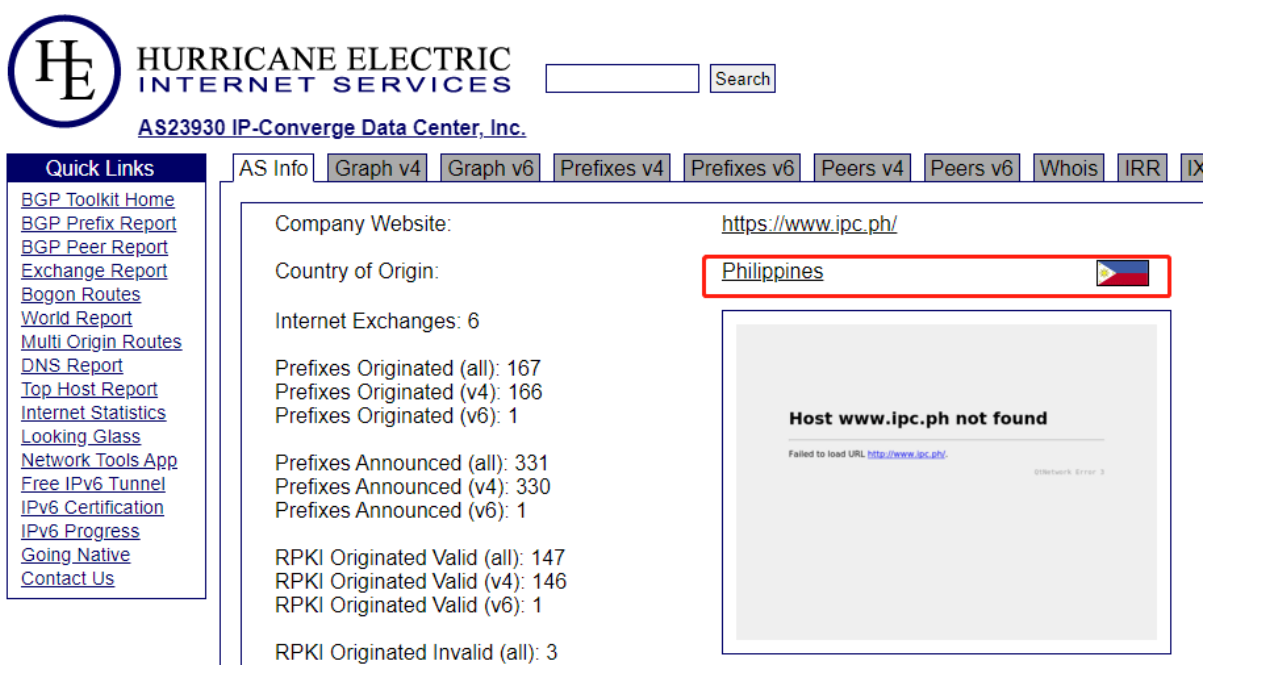Open the Prefixes v6 tab

(x=742, y=168)
